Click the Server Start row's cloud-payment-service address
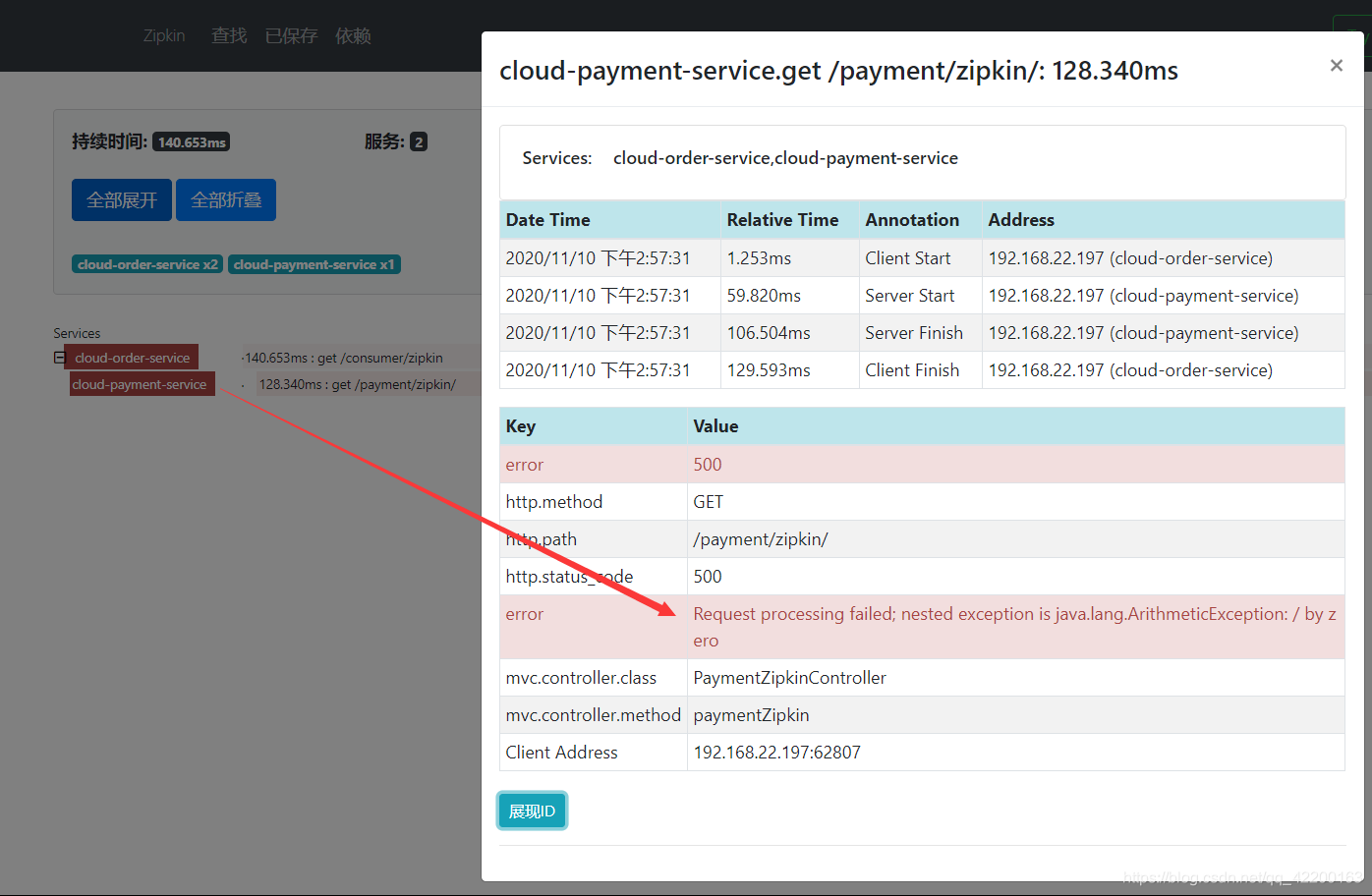This screenshot has width=1372, height=896. click(x=1143, y=296)
